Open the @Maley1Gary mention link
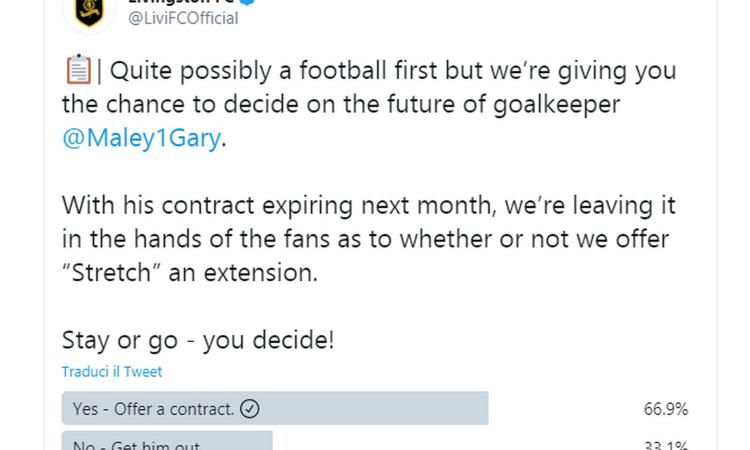Image resolution: width=750 pixels, height=450 pixels. tap(142, 138)
